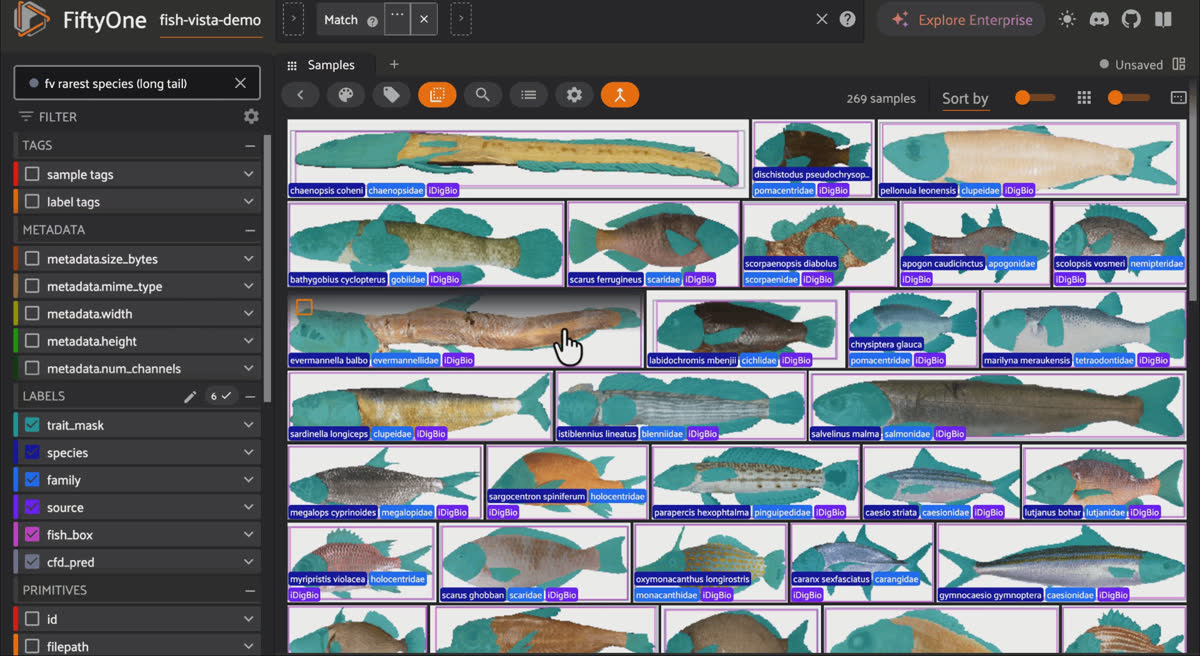Open the Discord icon link
Viewport: 1200px width, 656px height.
[x=1099, y=19]
